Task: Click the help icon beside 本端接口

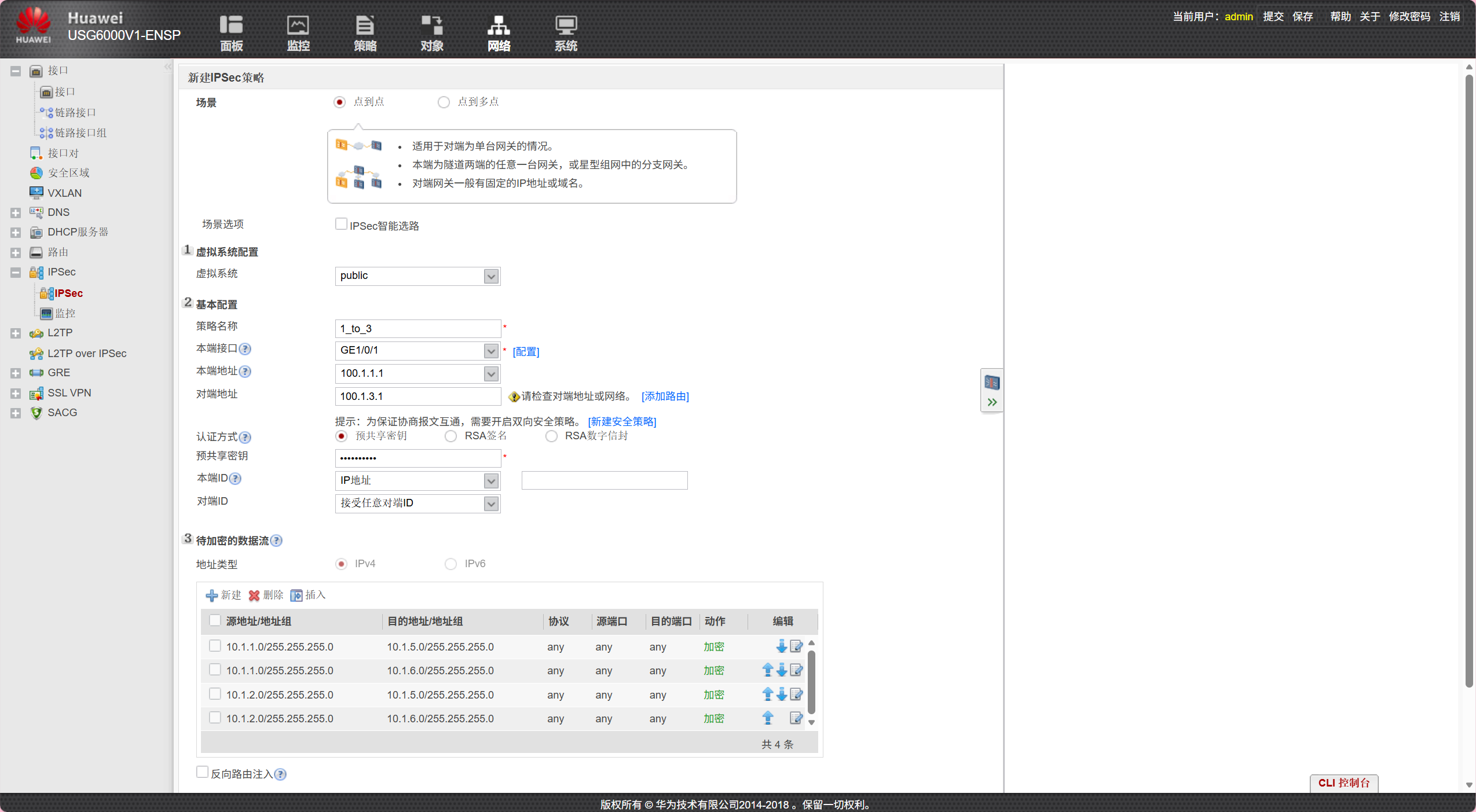Action: [x=246, y=349]
